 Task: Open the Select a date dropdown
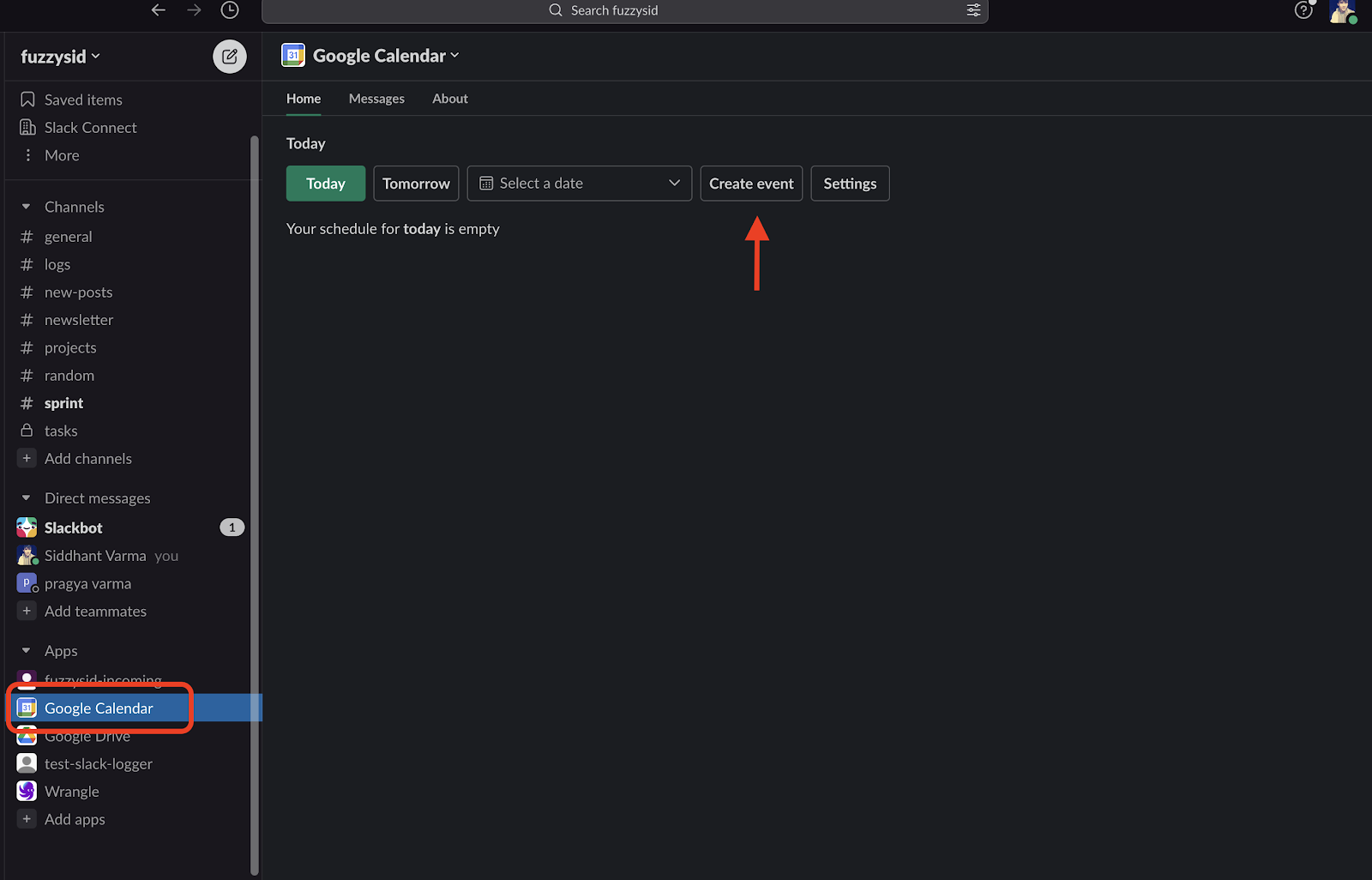580,184
